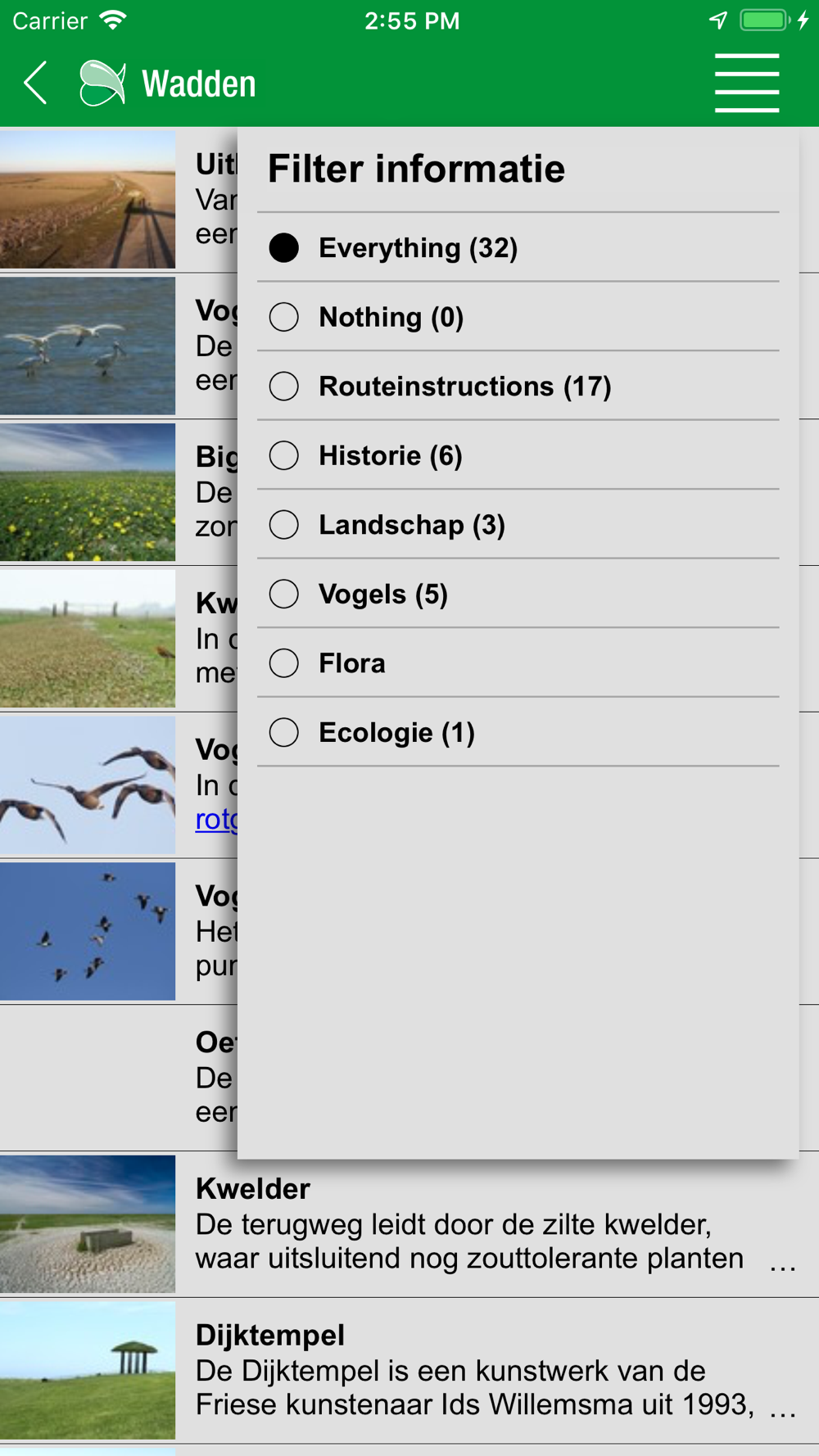
Task: Open the Dijktempel list item
Action: click(x=409, y=1371)
